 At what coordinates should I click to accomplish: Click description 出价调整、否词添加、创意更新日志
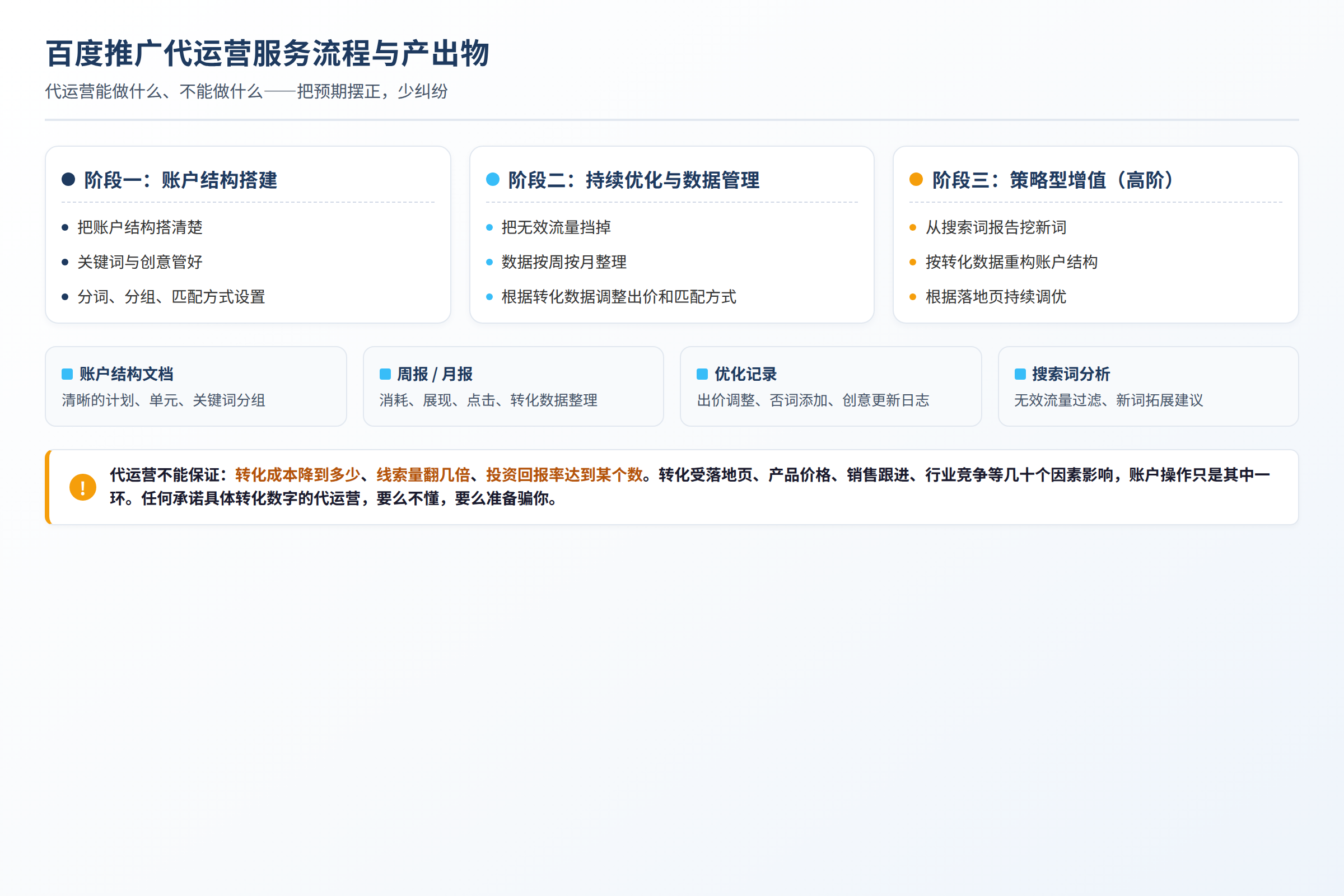click(813, 400)
